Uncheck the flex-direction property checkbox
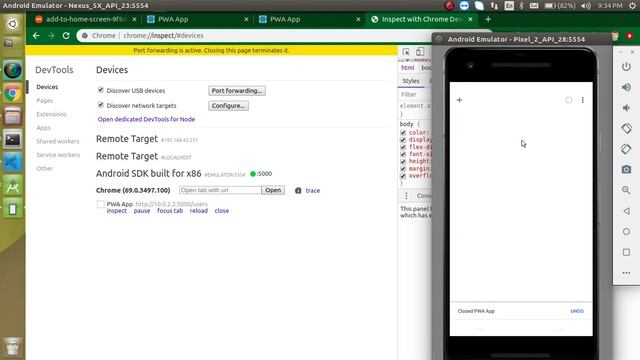Image resolution: width=640 pixels, height=360 pixels. pos(403,147)
